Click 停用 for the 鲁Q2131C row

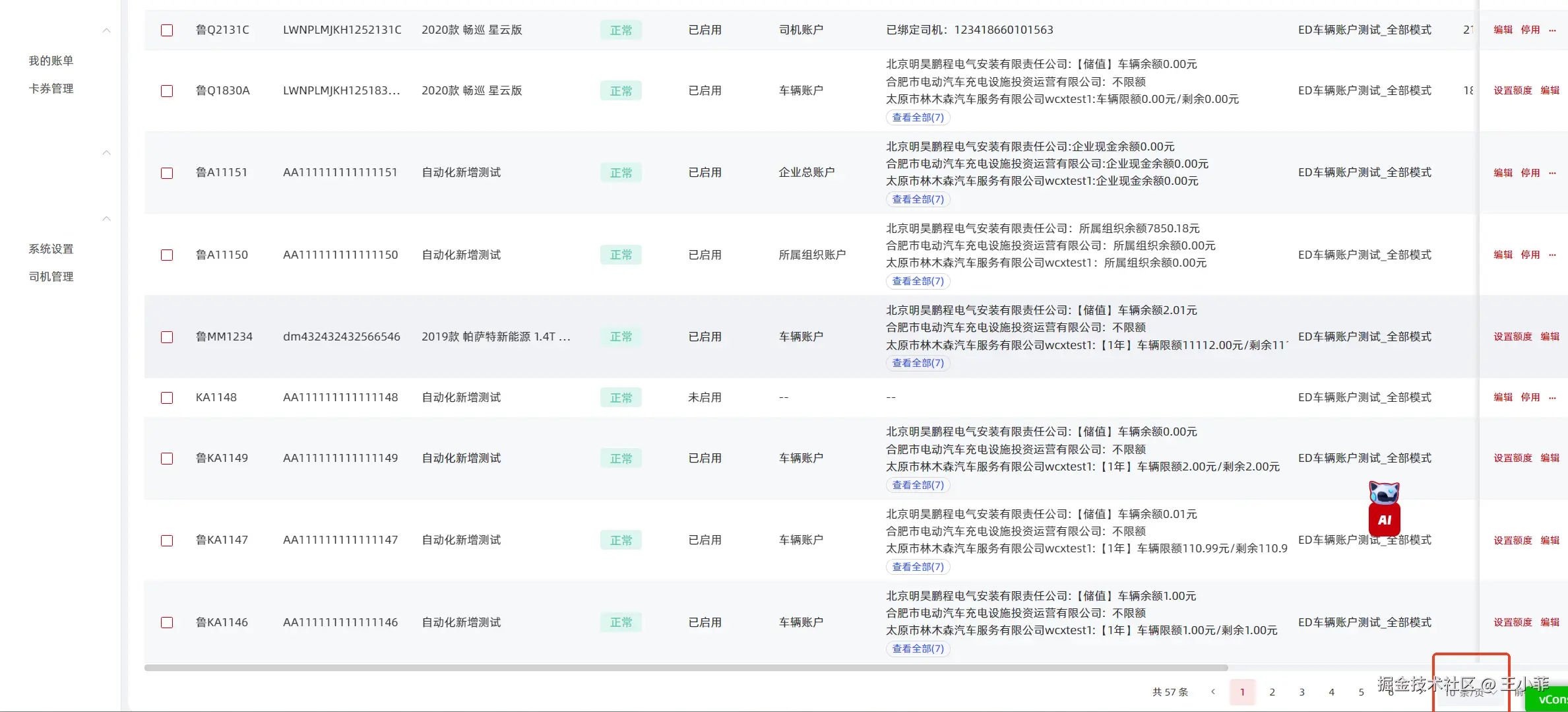click(1530, 30)
